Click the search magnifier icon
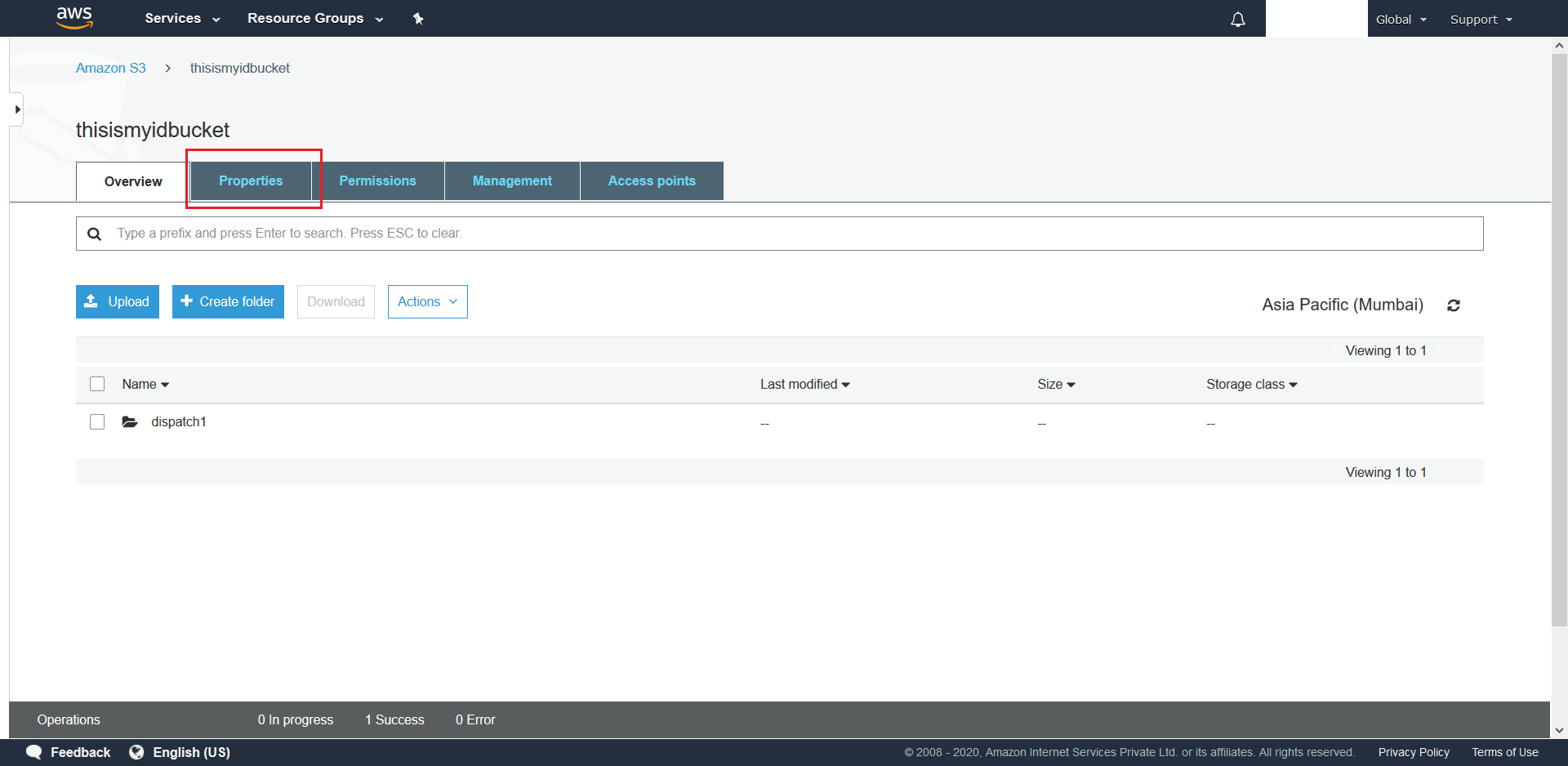Screen dimensions: 1568x766 click(95, 234)
